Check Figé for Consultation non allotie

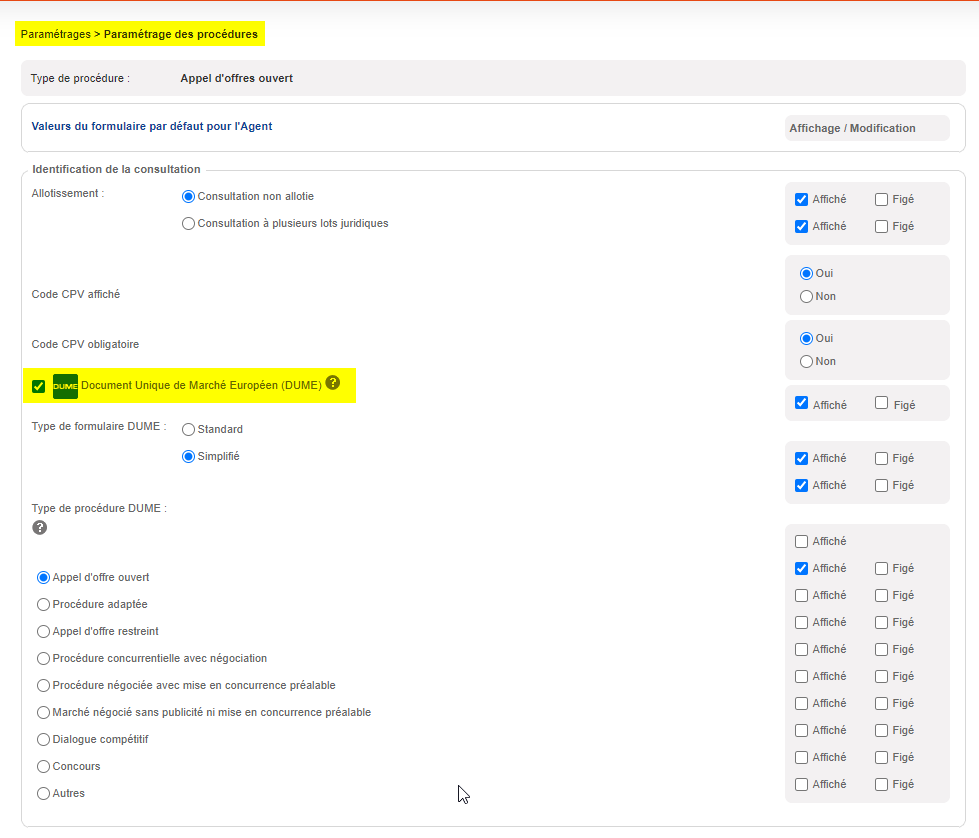[881, 199]
